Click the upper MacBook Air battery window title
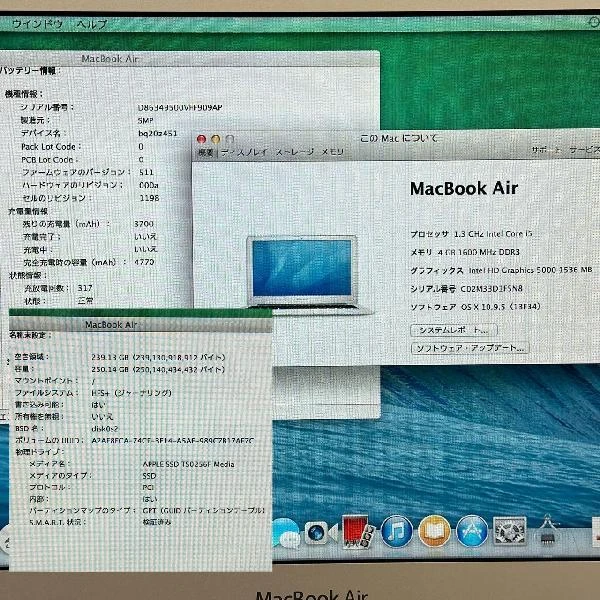The image size is (600, 600). click(110, 59)
